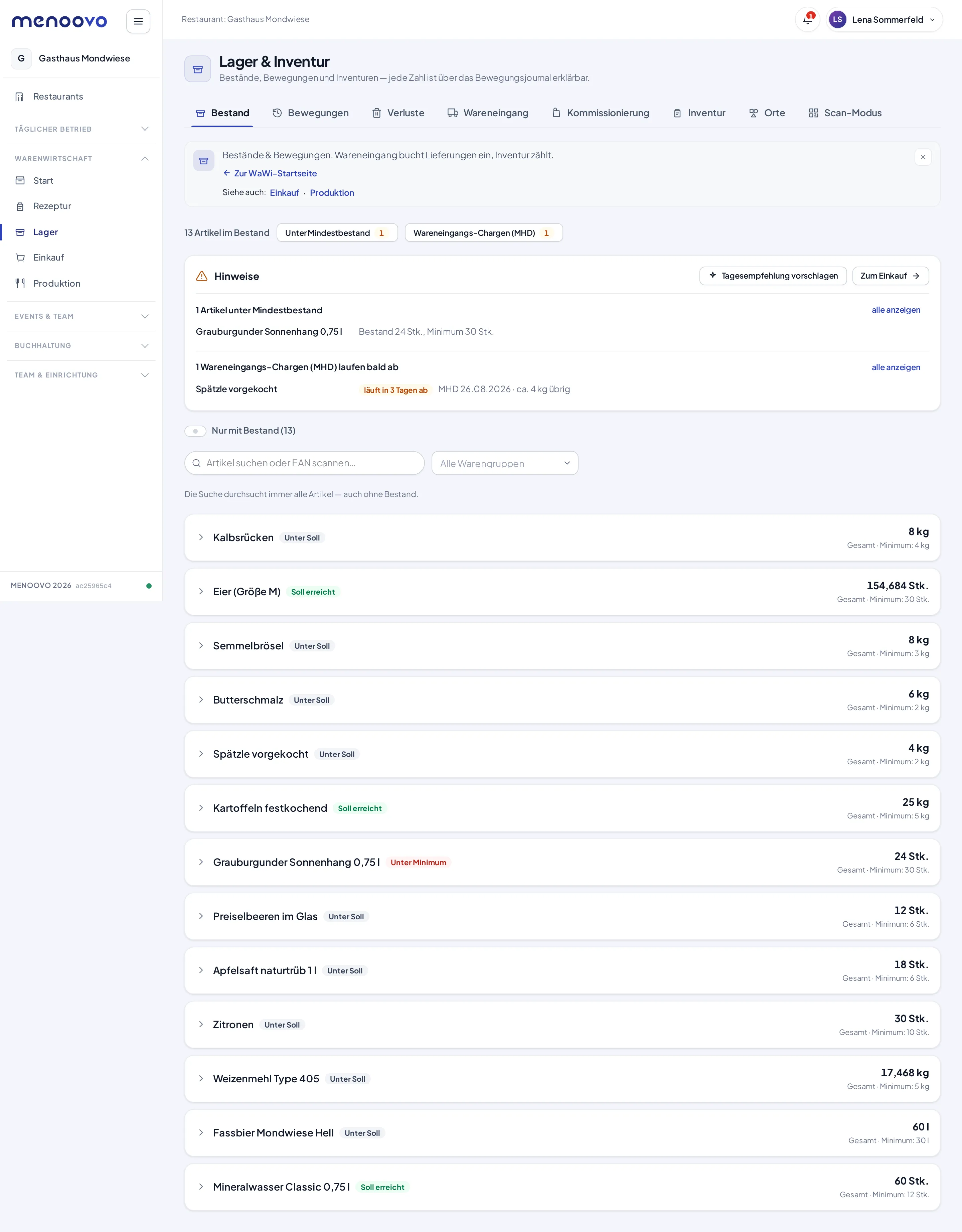Open Lena Sommerfeld user menu chevron
Viewport: 962px width, 1232px height.
tap(932, 20)
